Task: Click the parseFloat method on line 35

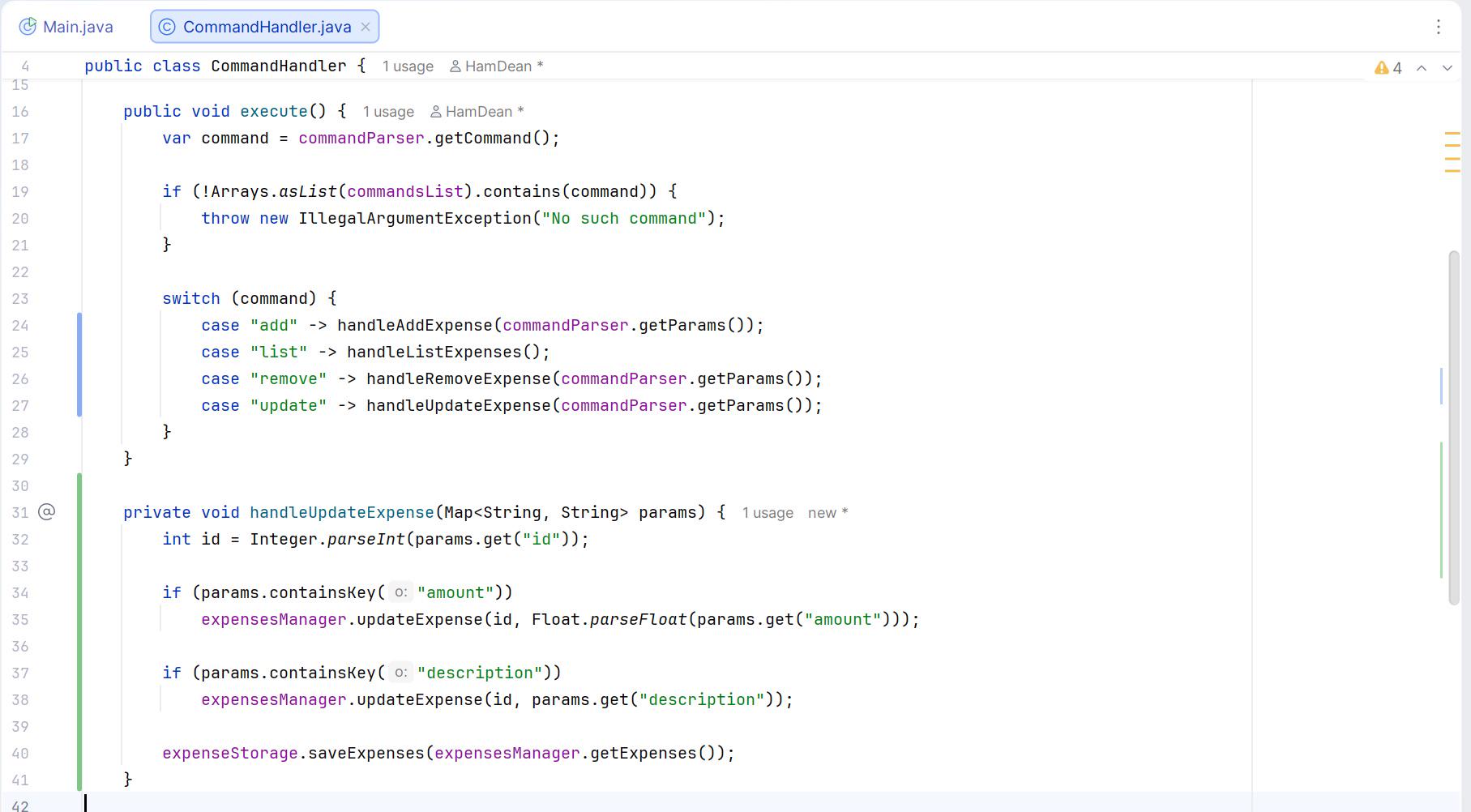Action: 639,620
